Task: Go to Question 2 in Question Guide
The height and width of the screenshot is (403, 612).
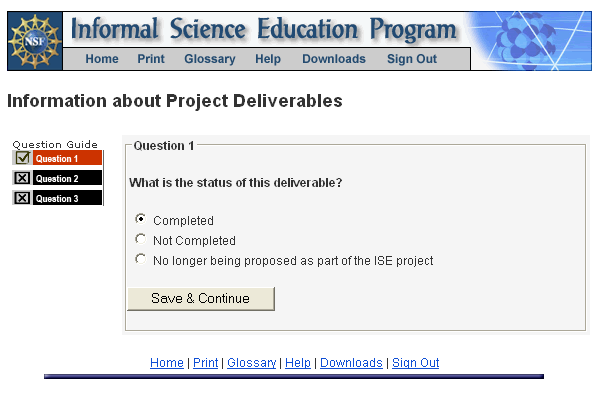Action: 67,178
